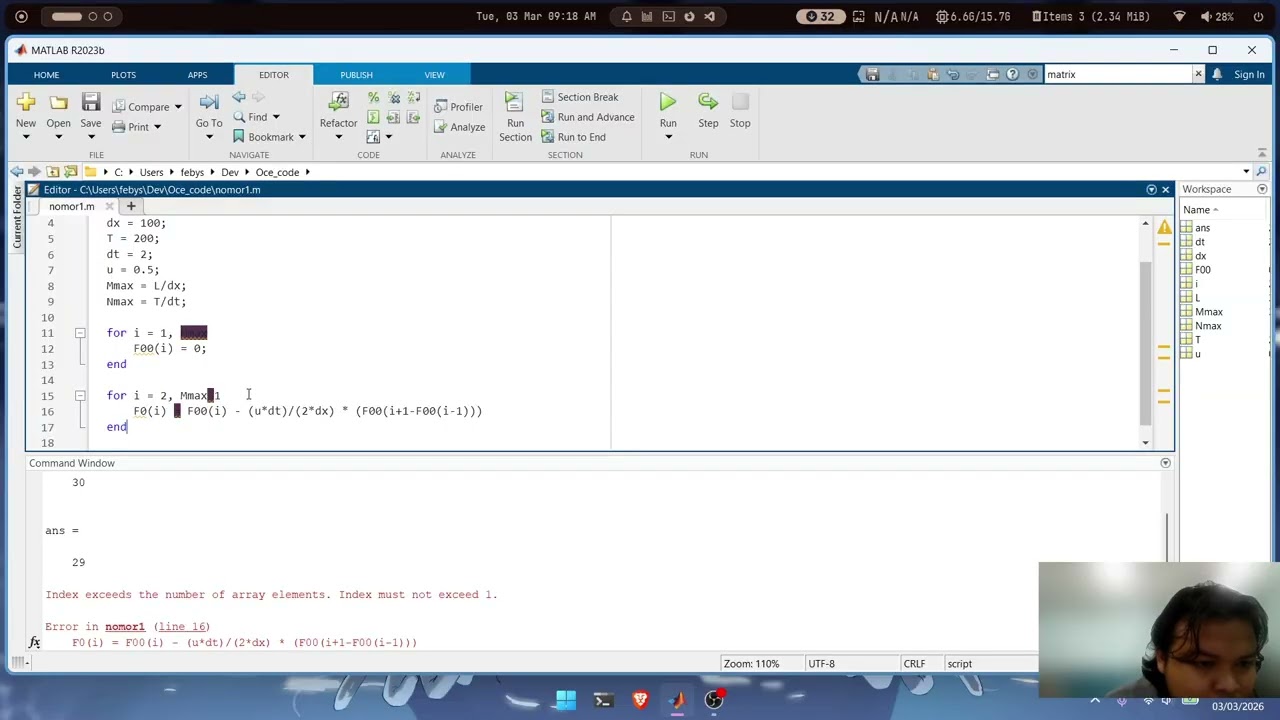The width and height of the screenshot is (1280, 720).
Task: Open Help from the quick access toolbar
Action: tap(1012, 74)
